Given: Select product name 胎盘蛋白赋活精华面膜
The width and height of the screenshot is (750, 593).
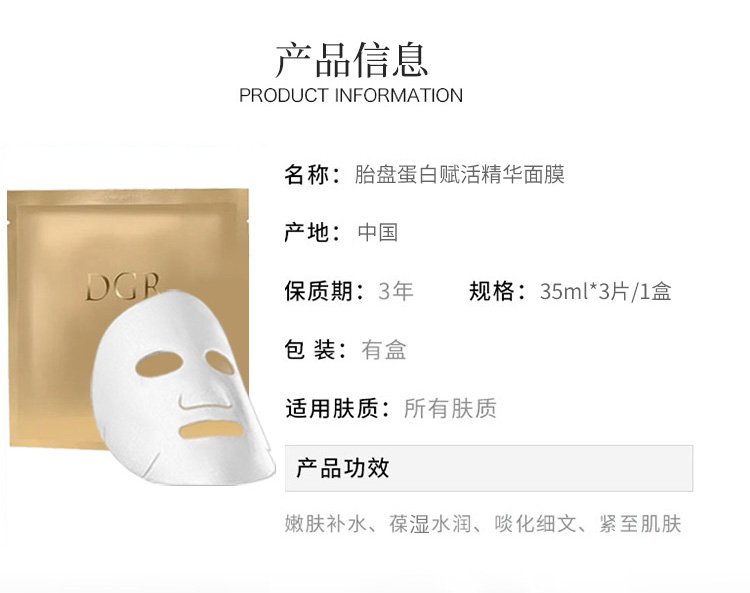Looking at the screenshot, I should point(459,174).
